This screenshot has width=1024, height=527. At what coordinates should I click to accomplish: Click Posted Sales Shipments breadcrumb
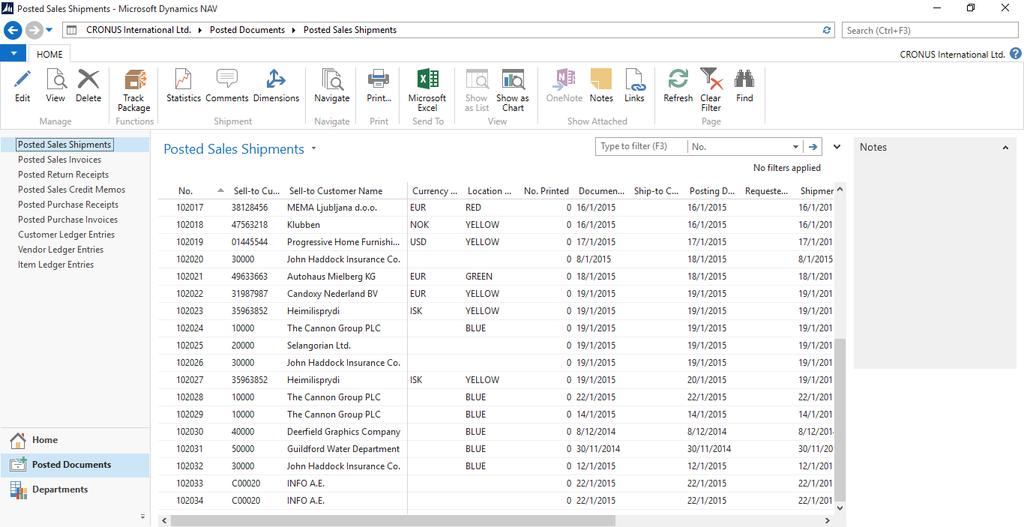[x=349, y=30]
